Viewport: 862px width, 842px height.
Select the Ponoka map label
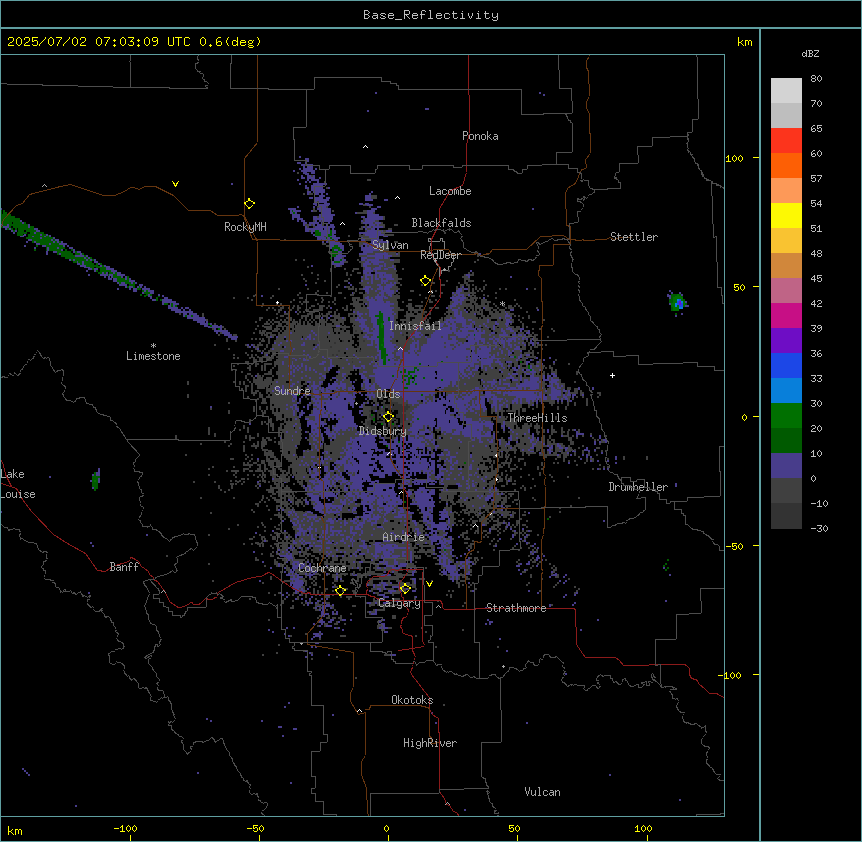point(480,136)
